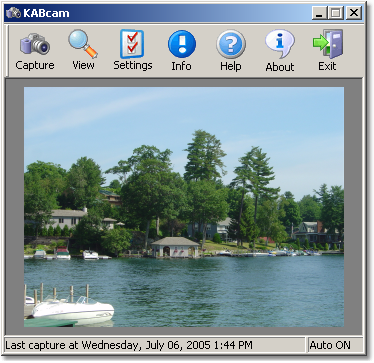Open Settings via the checklist icon
This screenshot has width=374, height=363.
132,44
